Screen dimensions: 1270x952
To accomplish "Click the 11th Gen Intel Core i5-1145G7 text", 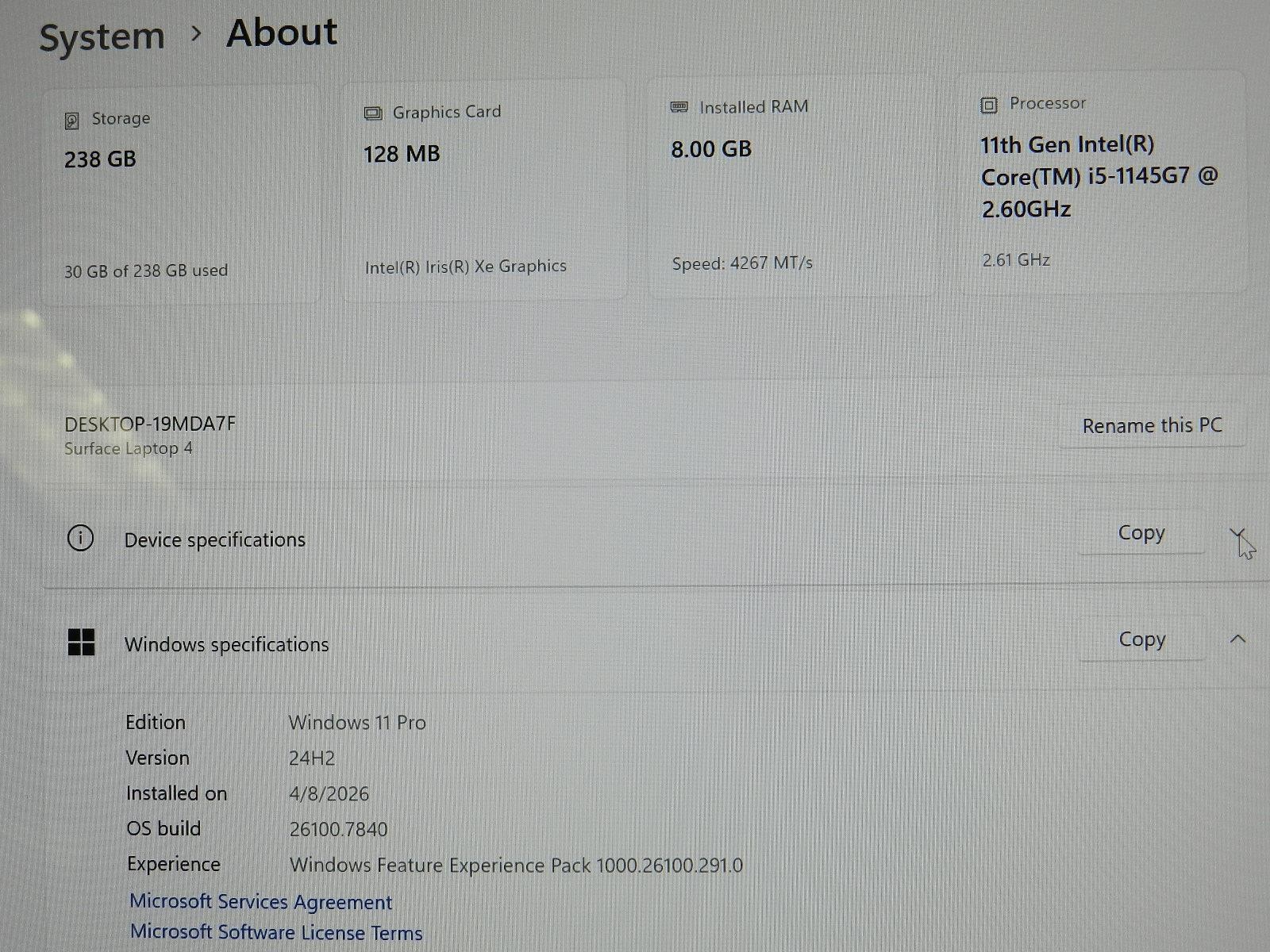I will click(1099, 176).
